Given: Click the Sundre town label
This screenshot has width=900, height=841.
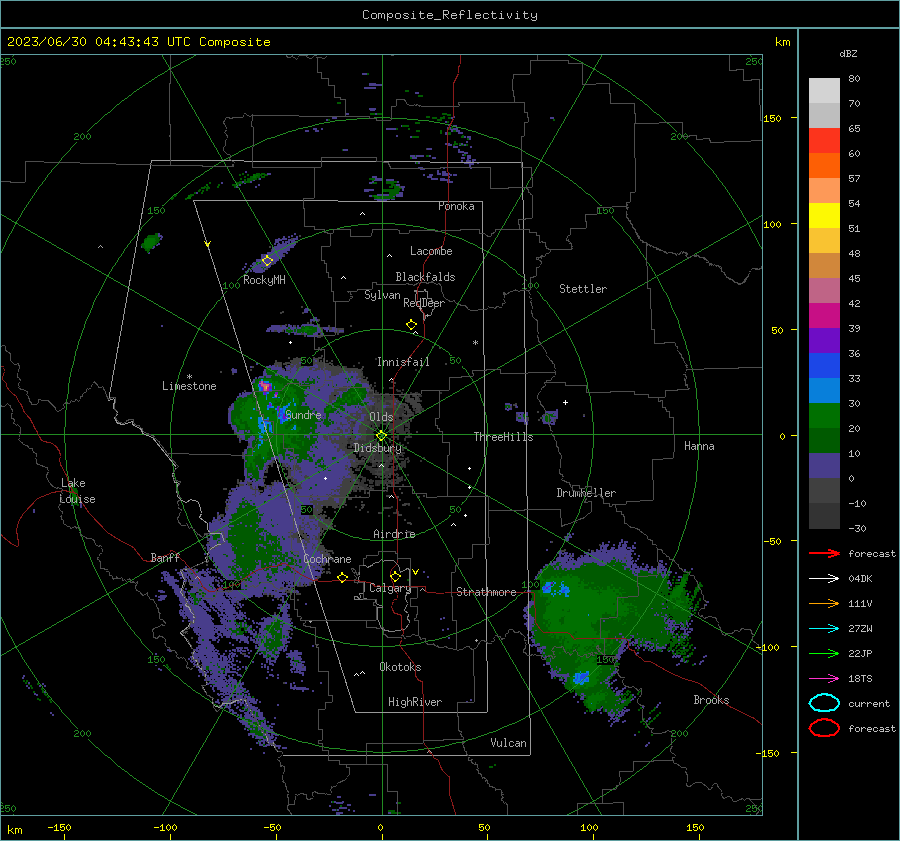Looking at the screenshot, I should click(303, 414).
